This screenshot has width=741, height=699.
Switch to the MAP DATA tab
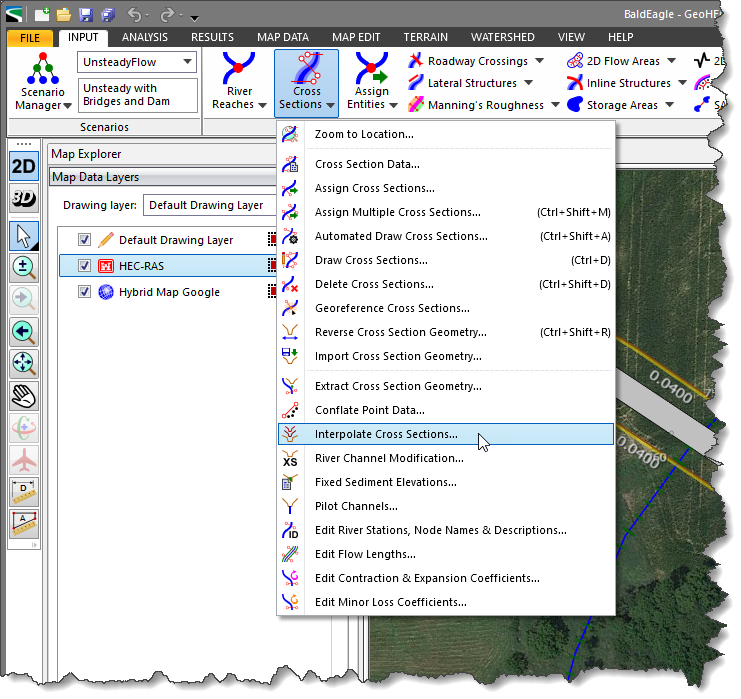(x=283, y=37)
